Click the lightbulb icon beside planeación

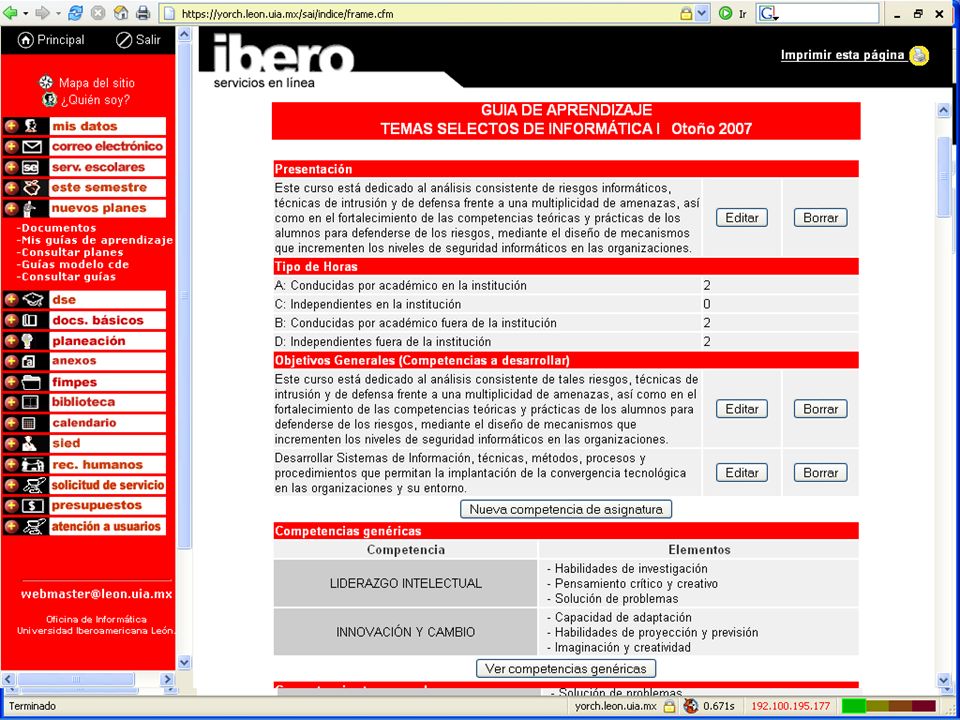click(x=28, y=341)
